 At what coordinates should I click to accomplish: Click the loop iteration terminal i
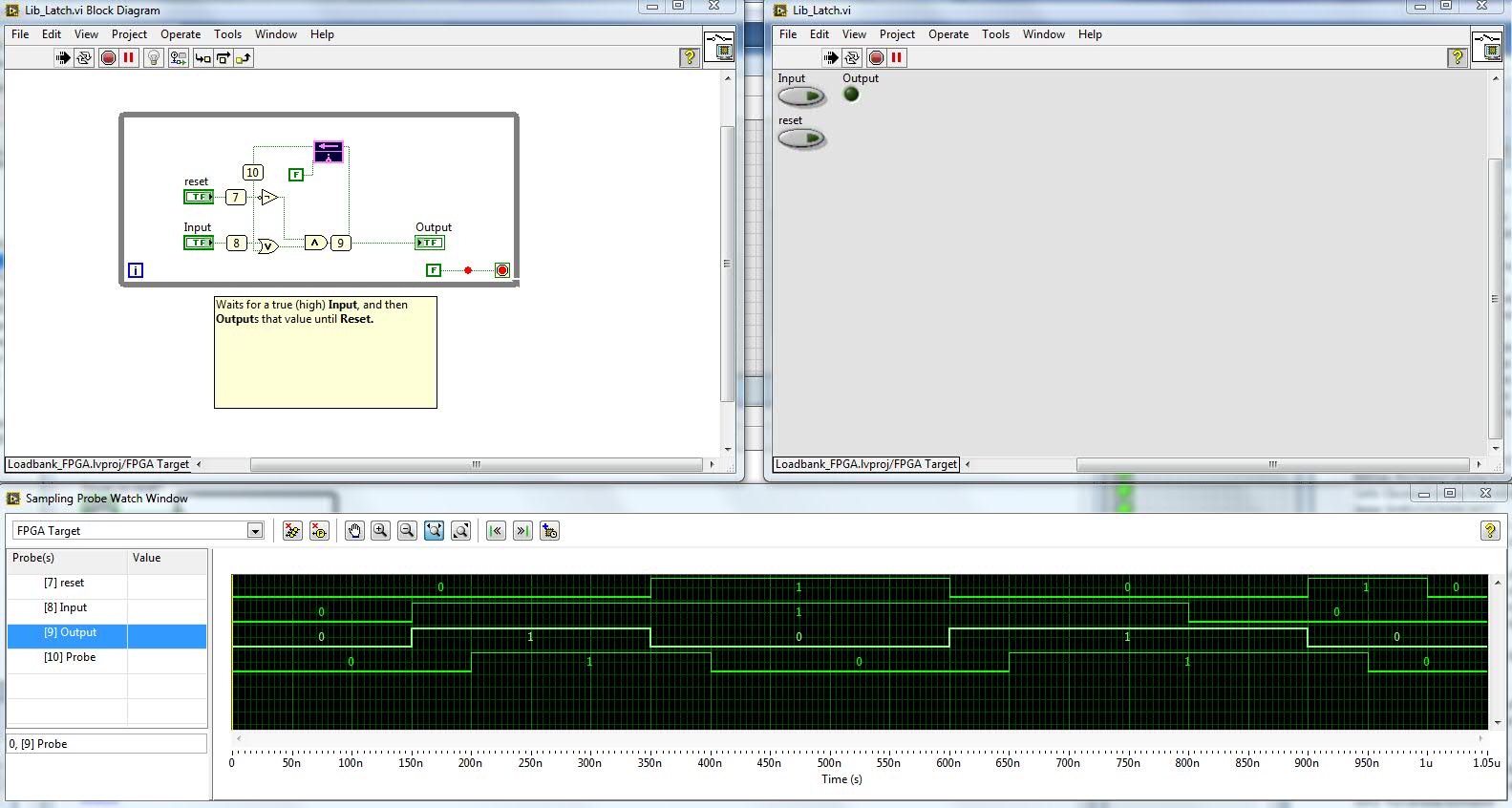click(x=136, y=270)
